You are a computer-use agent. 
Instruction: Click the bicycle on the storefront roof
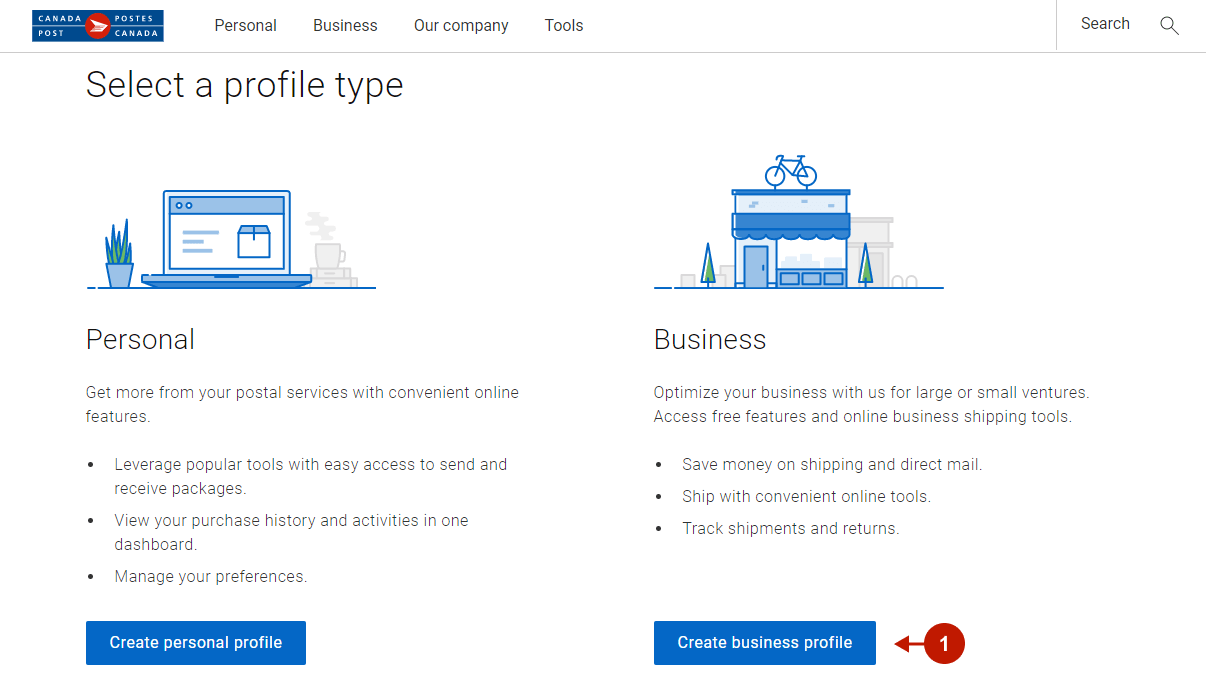click(x=790, y=171)
